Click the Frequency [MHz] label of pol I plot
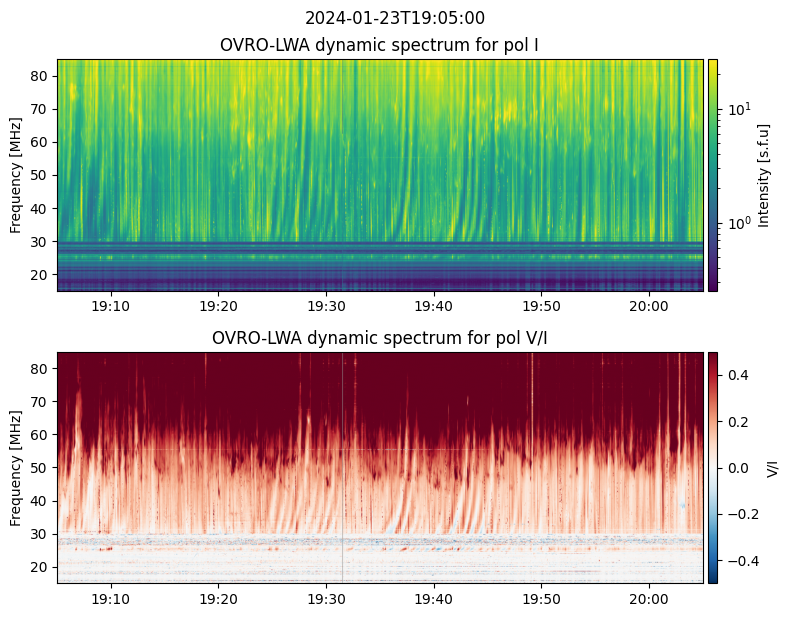Screen dimensions: 790x617 coord(16,175)
